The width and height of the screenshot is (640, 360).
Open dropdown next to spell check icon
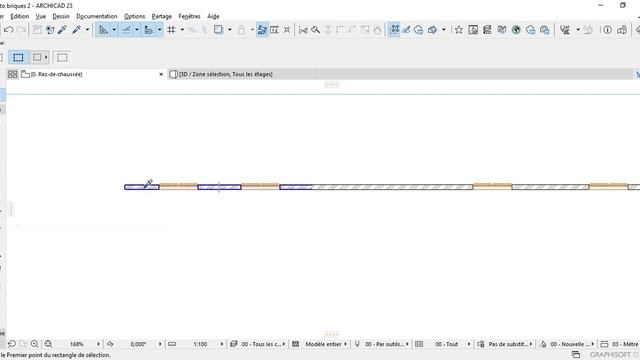click(578, 30)
